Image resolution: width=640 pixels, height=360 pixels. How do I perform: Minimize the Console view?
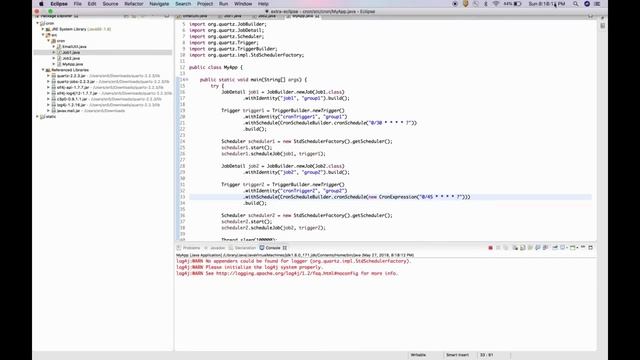583,247
